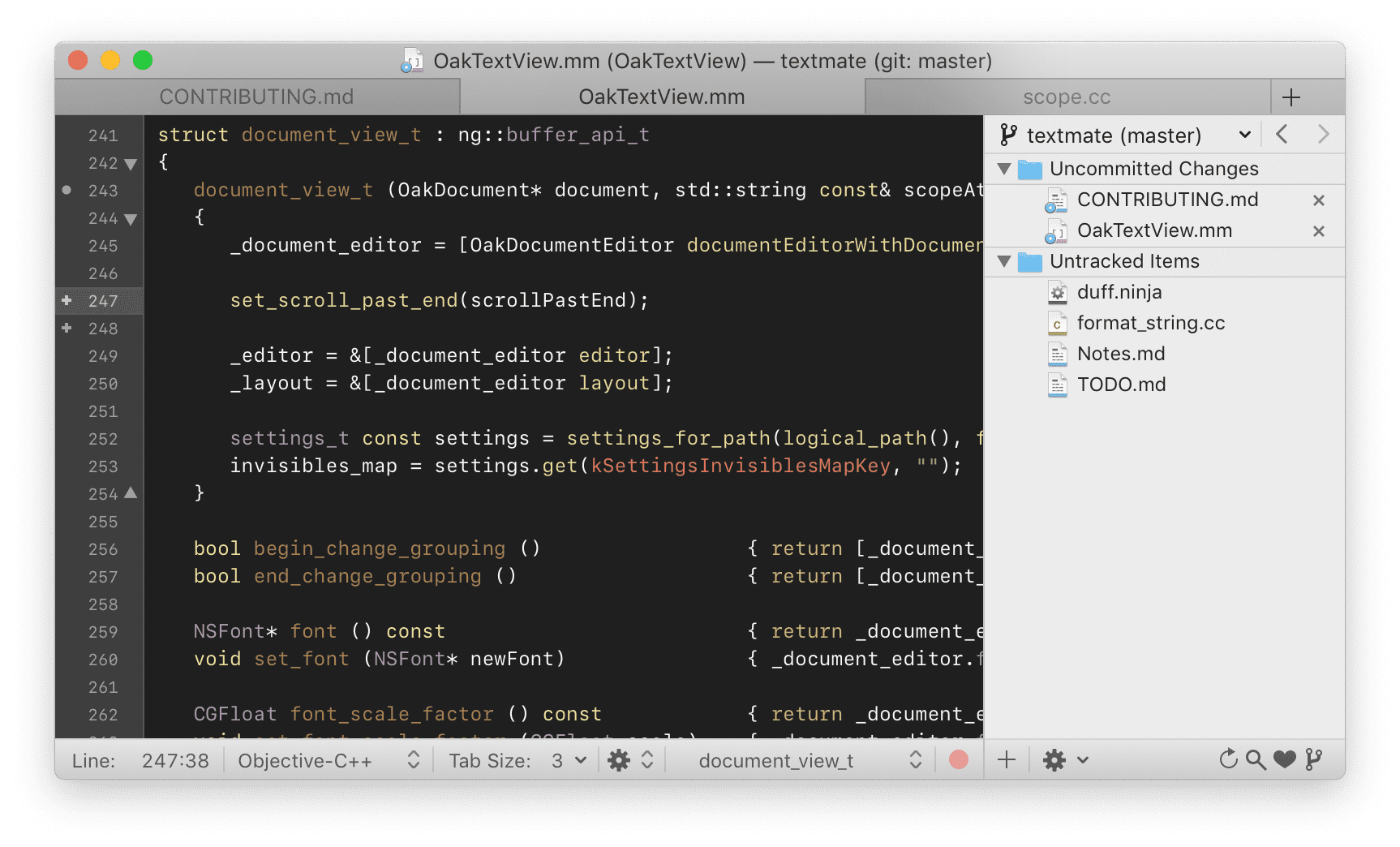This screenshot has width=1400, height=847.
Task: Click the git branch icon beside textmate
Action: click(x=1008, y=135)
